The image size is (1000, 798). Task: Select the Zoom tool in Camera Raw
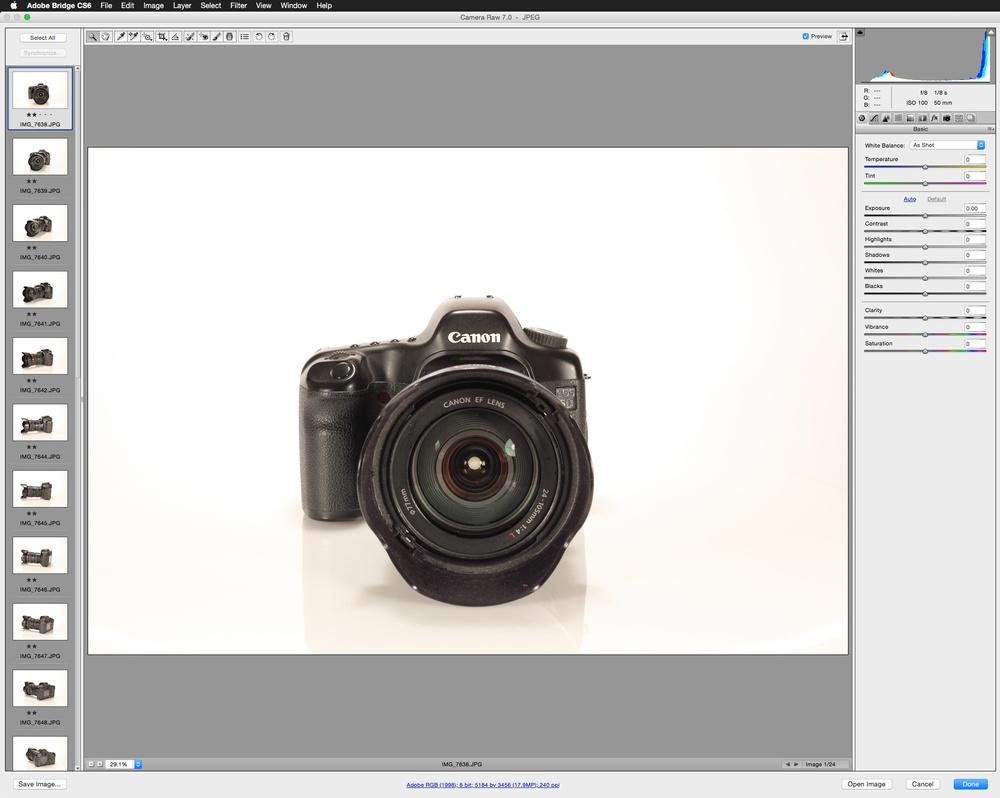[x=92, y=37]
